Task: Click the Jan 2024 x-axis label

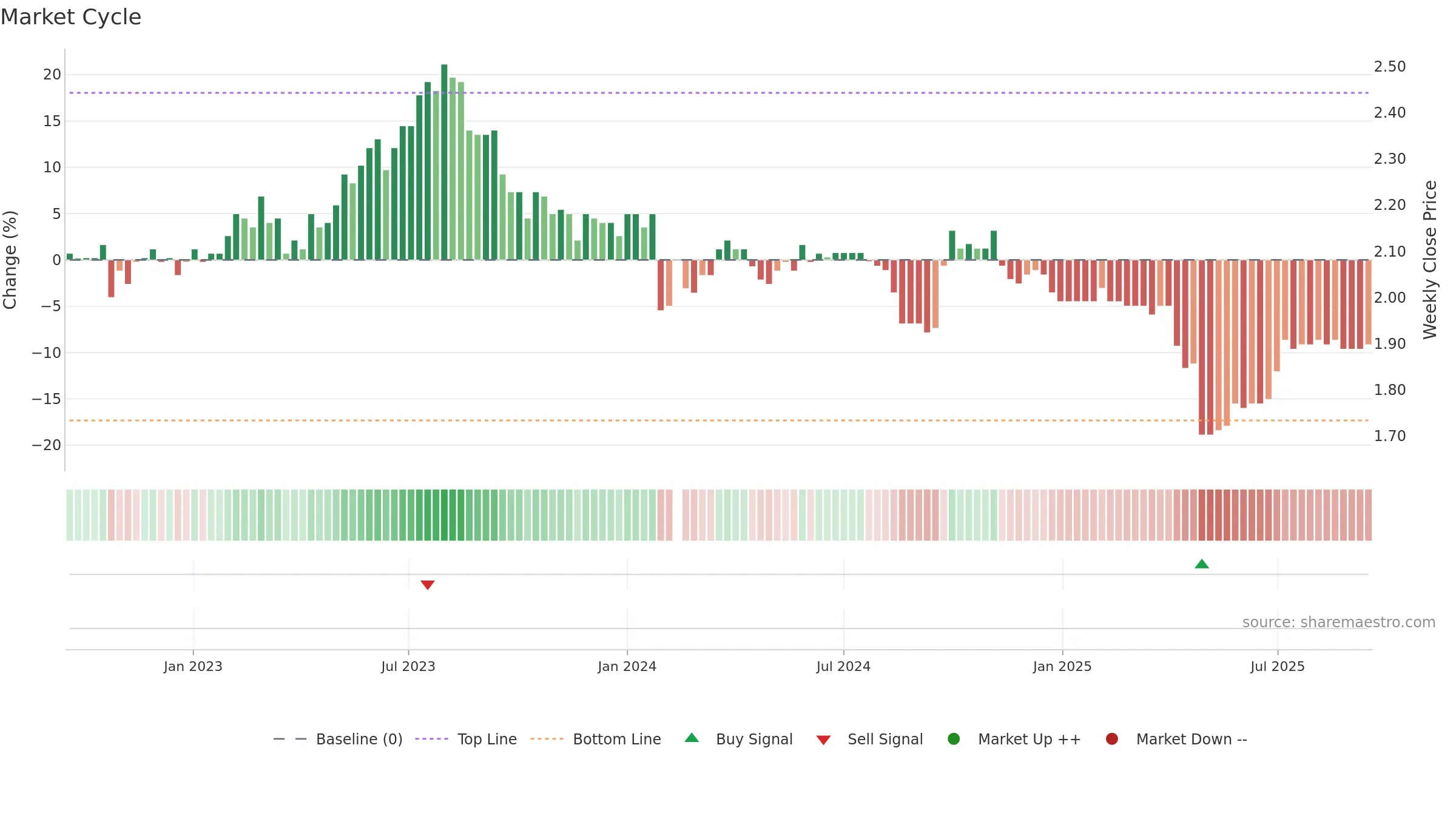Action: pos(627,667)
